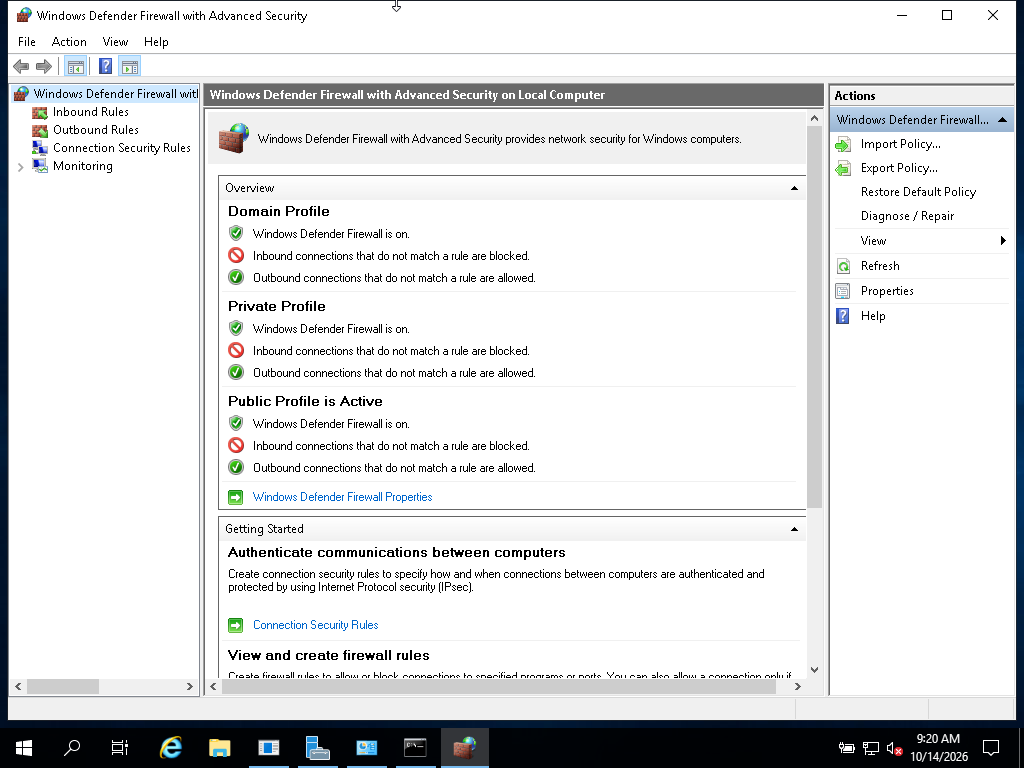Open the Connection Security Rules link

[315, 625]
